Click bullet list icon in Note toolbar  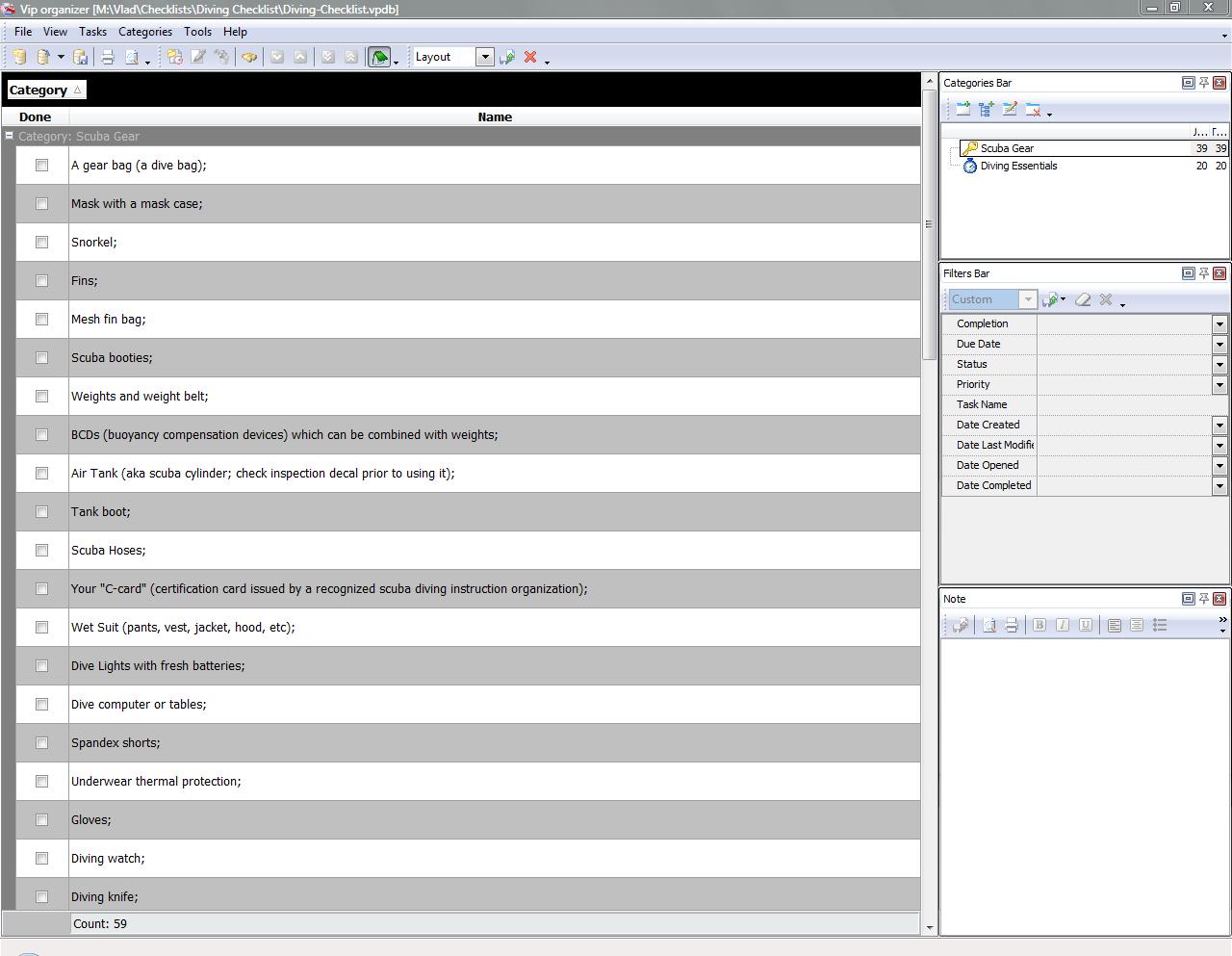1160,626
